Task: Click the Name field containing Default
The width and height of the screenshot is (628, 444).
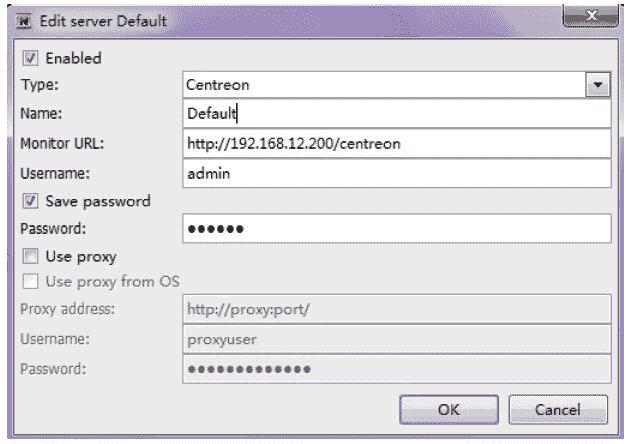Action: [x=396, y=115]
